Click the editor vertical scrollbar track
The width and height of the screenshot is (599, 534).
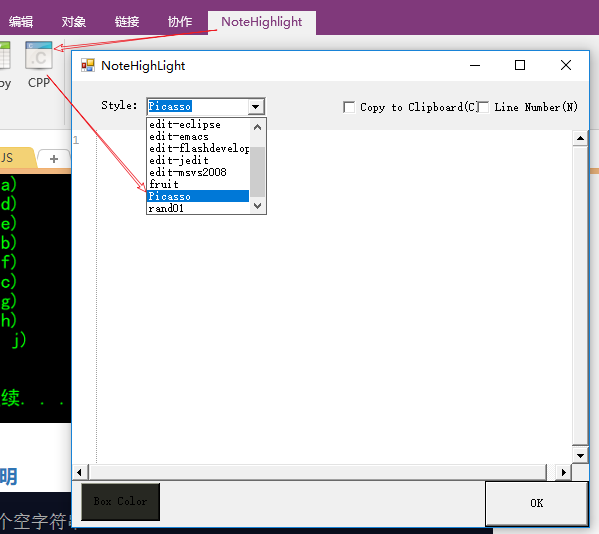pos(580,295)
